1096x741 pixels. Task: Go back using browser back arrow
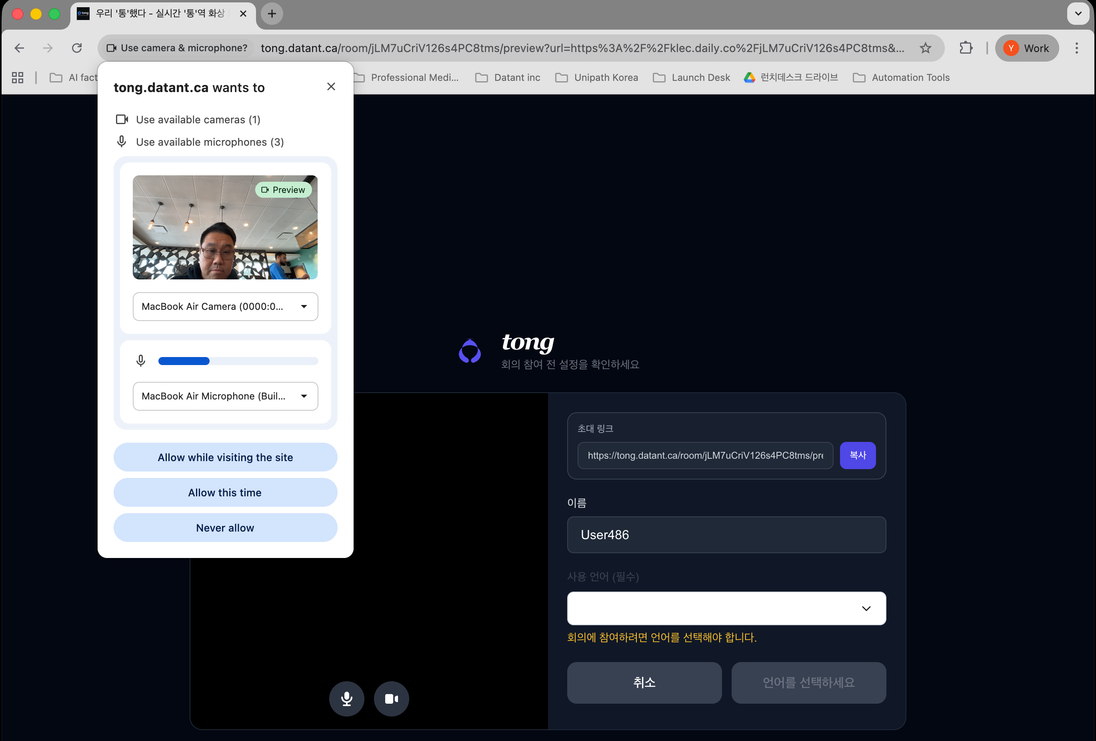[x=20, y=48]
